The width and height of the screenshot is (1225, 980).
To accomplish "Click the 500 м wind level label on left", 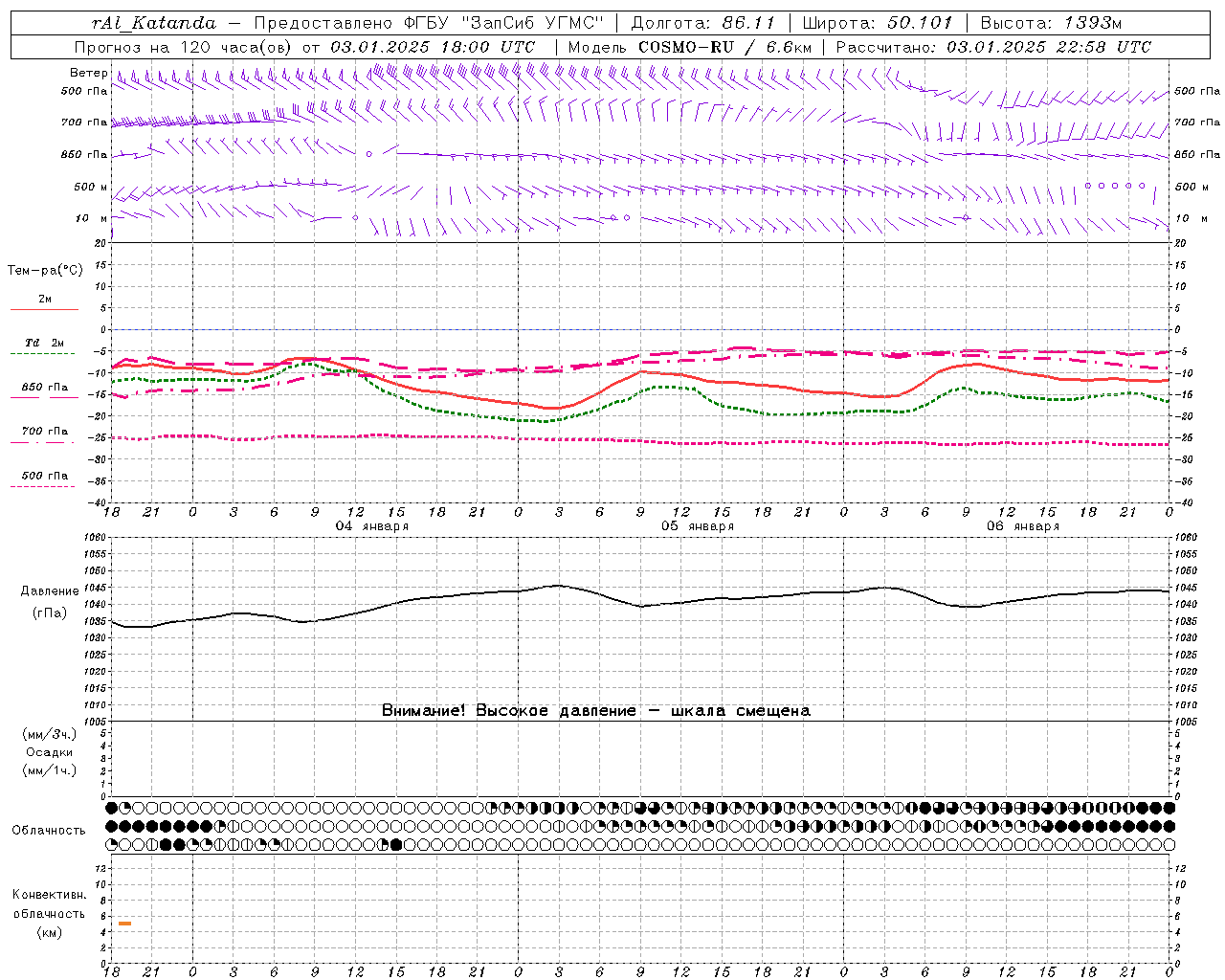I will coord(91,187).
